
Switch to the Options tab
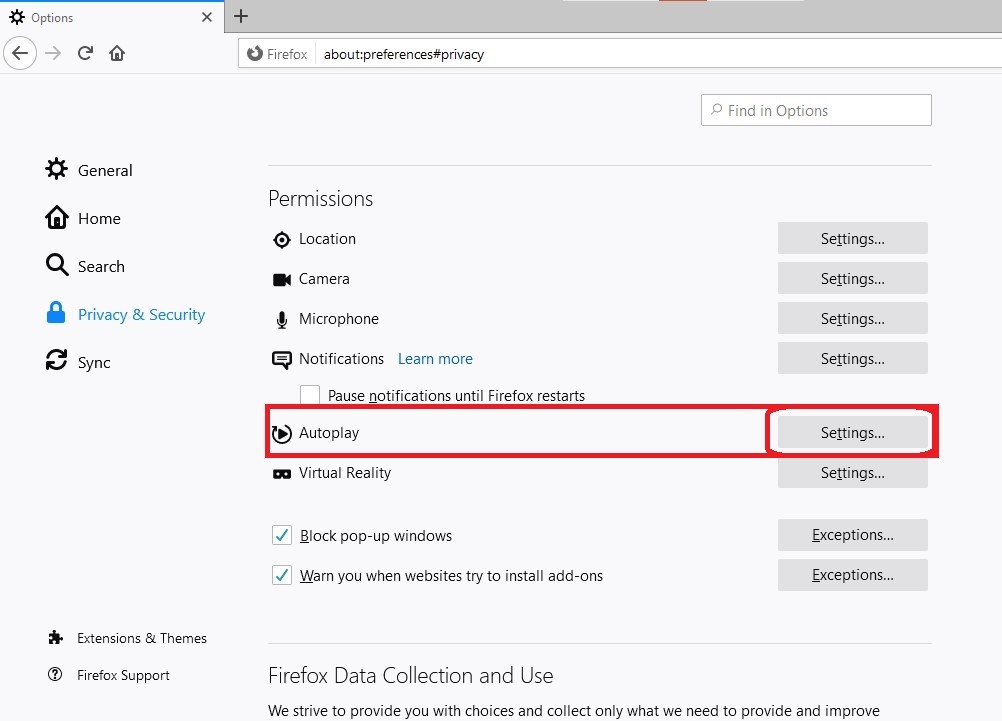tap(100, 17)
